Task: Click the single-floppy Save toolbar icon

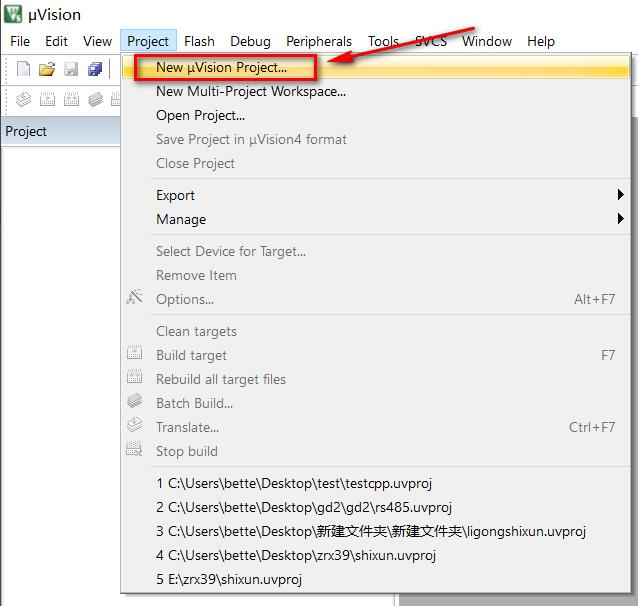Action: [71, 69]
